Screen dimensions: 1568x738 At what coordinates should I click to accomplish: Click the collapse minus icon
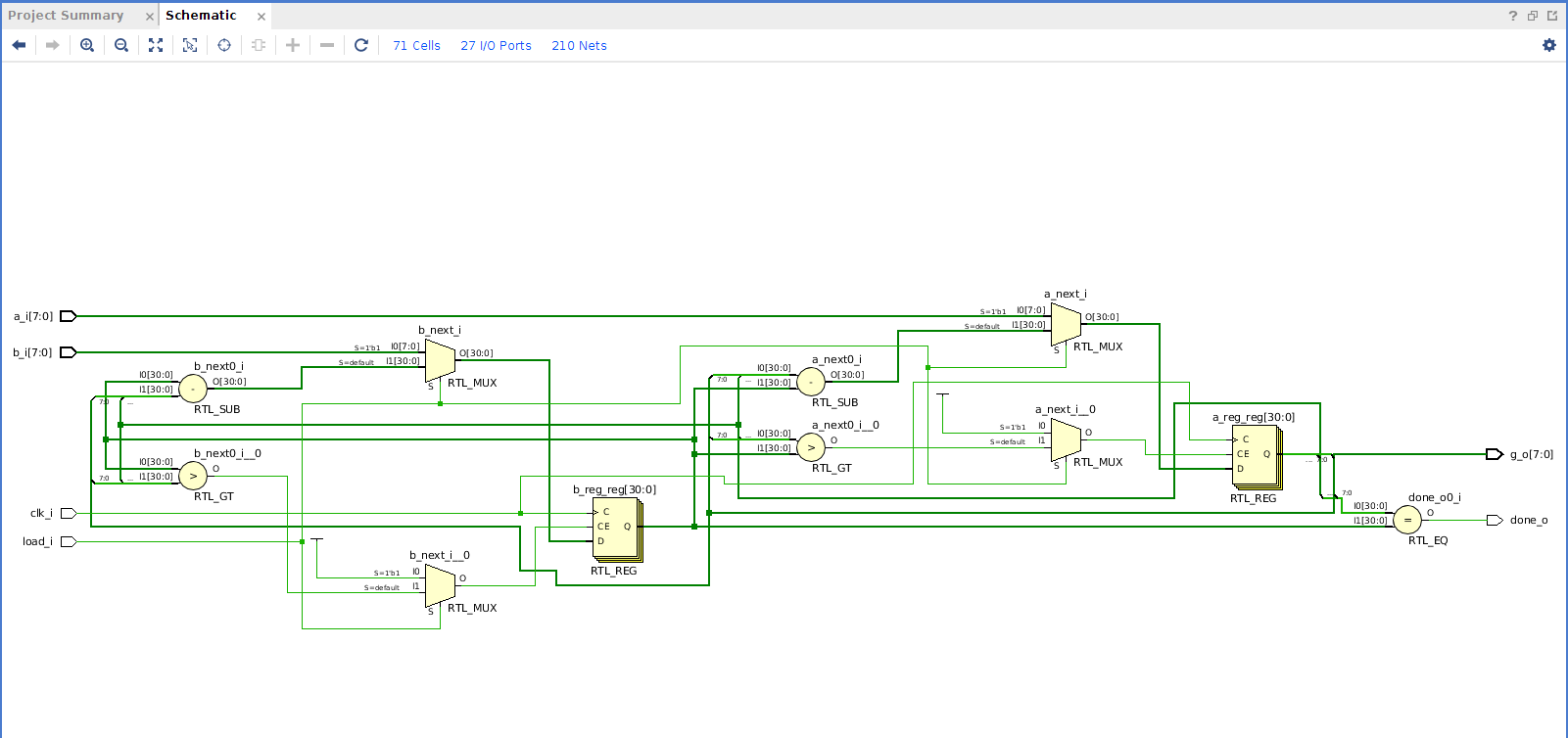tap(327, 45)
